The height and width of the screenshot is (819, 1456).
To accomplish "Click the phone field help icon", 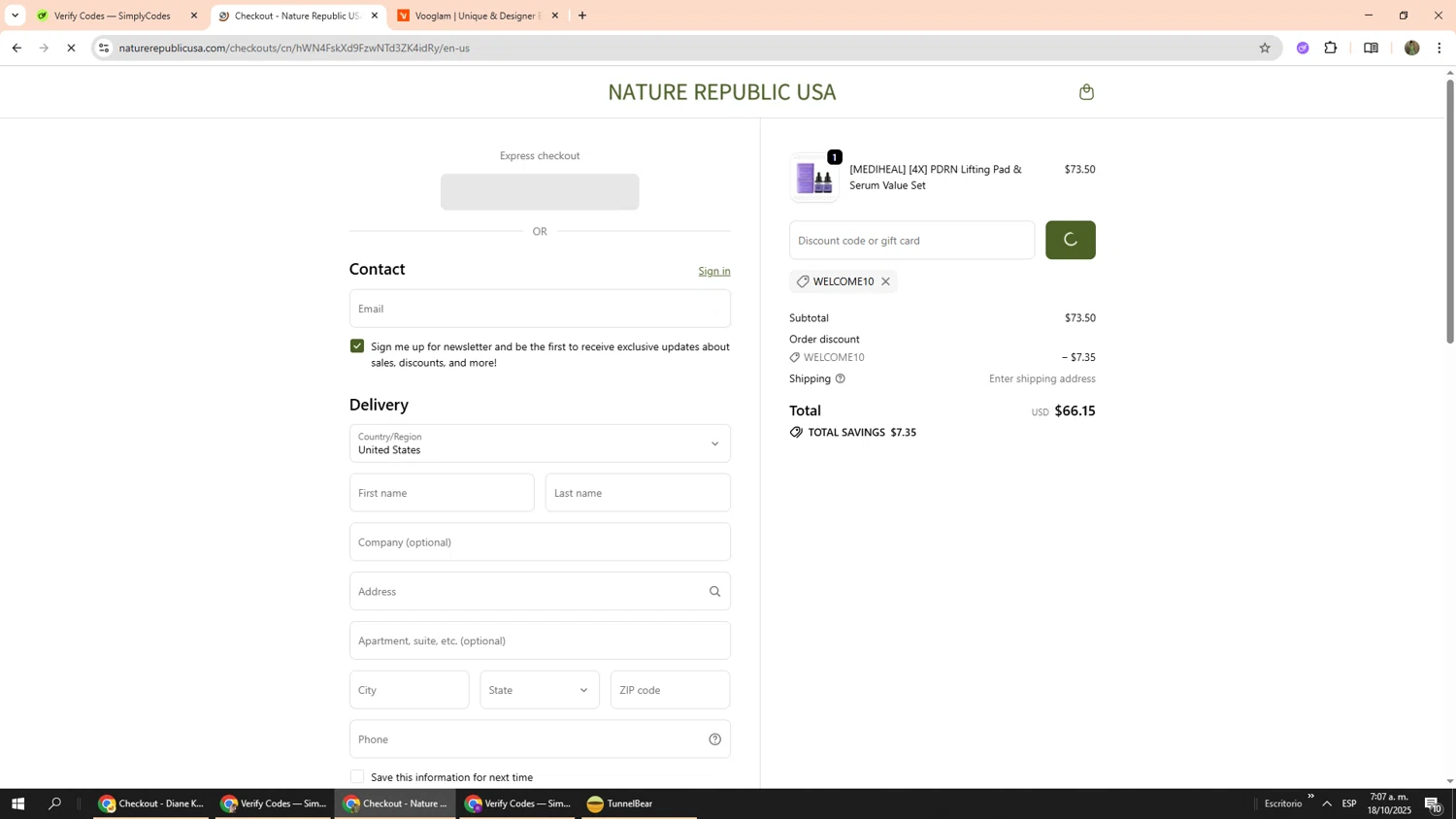I will point(715,739).
